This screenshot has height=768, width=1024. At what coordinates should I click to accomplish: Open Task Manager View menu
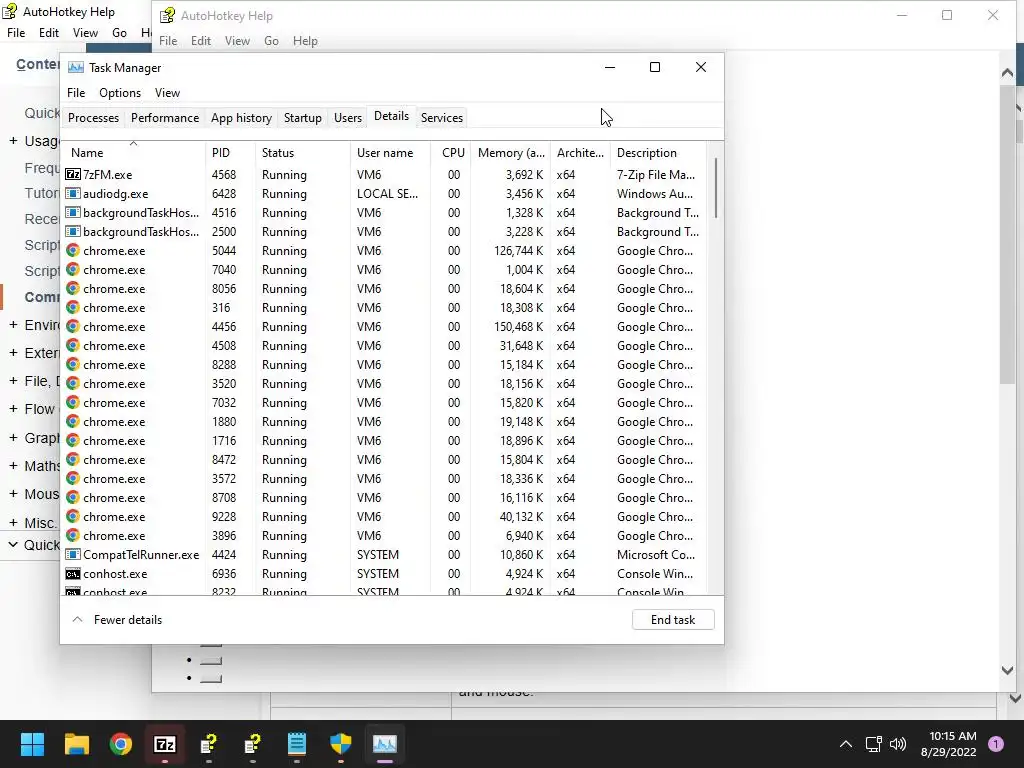pyautogui.click(x=167, y=93)
